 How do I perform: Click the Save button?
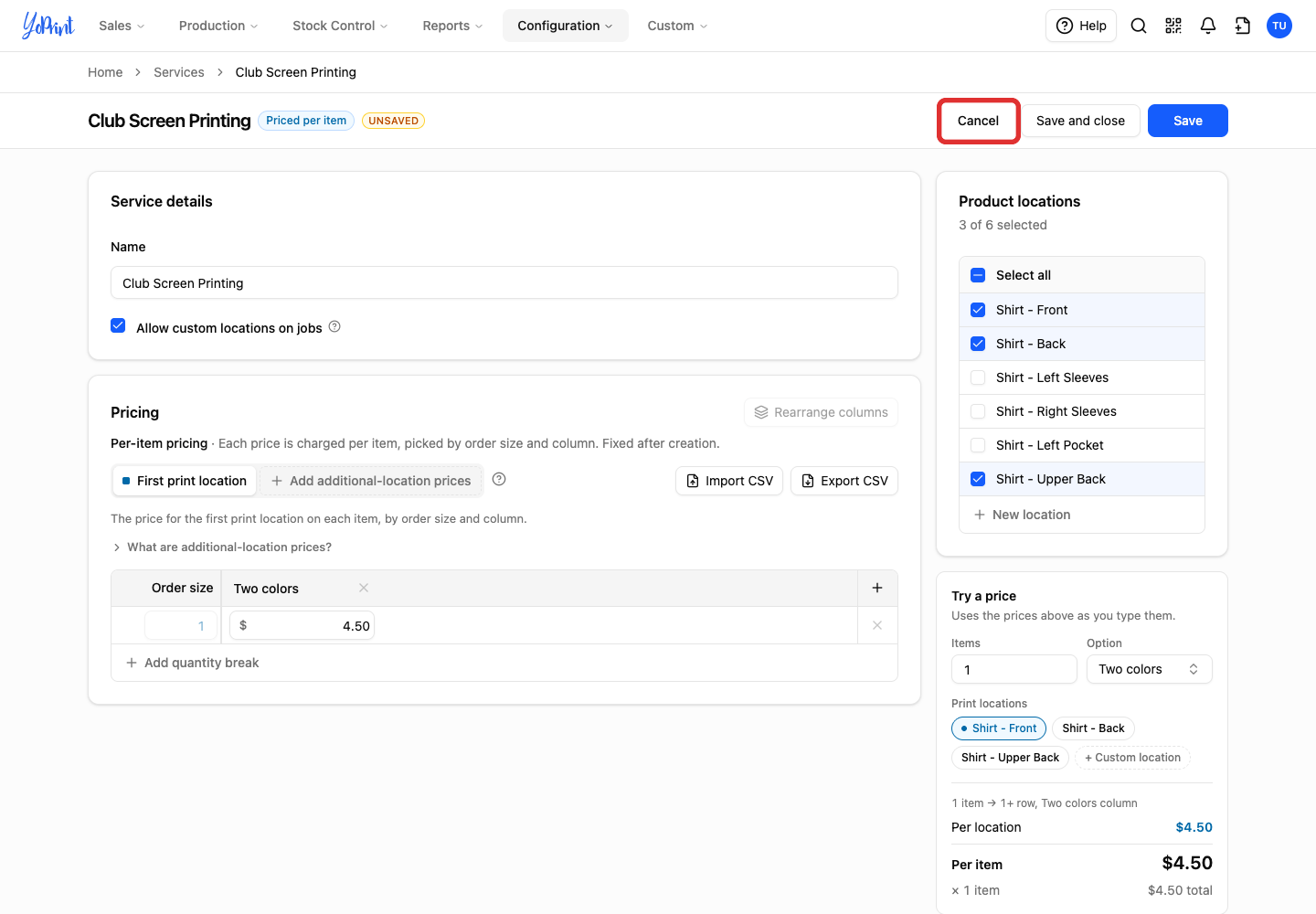click(1188, 121)
